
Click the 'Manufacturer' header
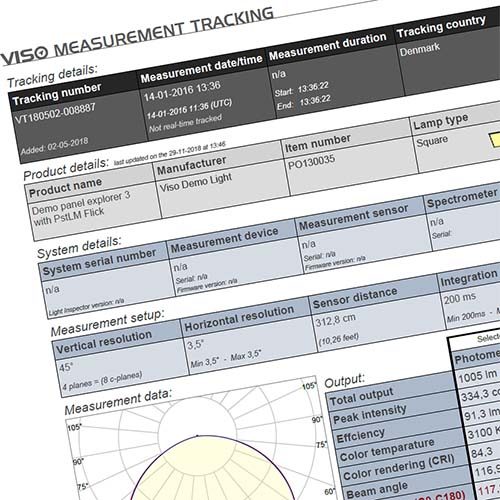point(192,165)
